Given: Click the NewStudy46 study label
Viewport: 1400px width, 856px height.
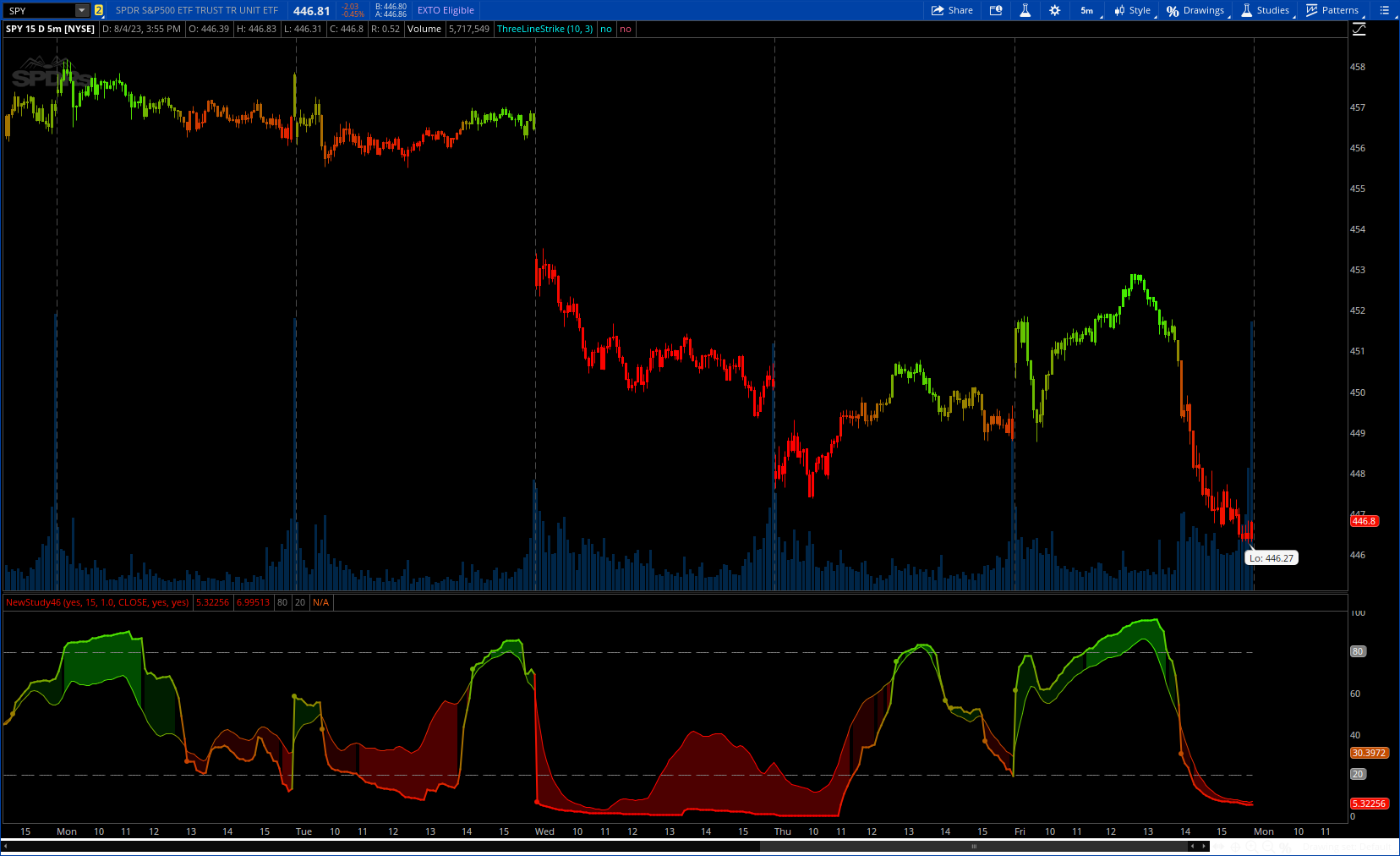Looking at the screenshot, I should (97, 602).
